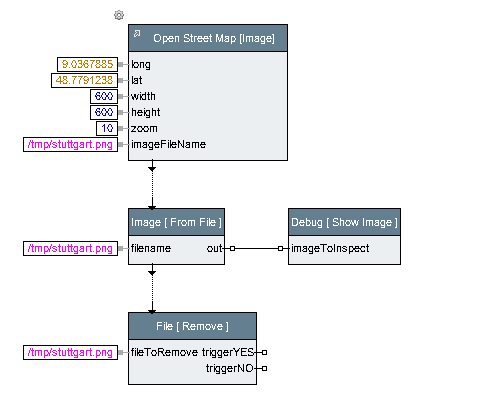Click the link arrow icon in Open Street Map header

(137, 33)
